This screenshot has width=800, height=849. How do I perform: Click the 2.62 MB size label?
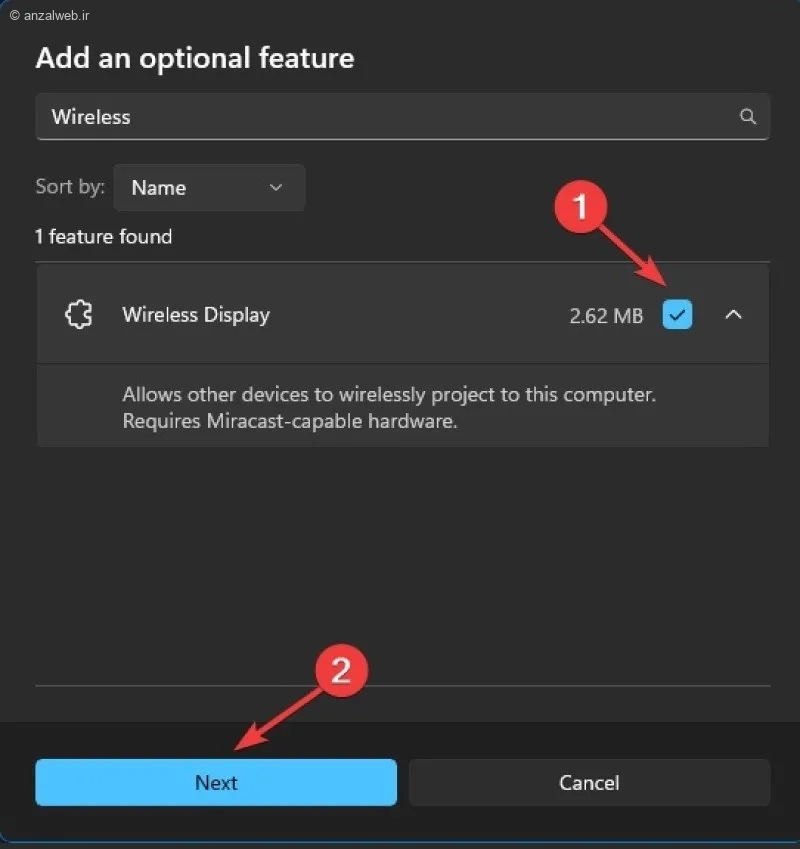click(606, 316)
